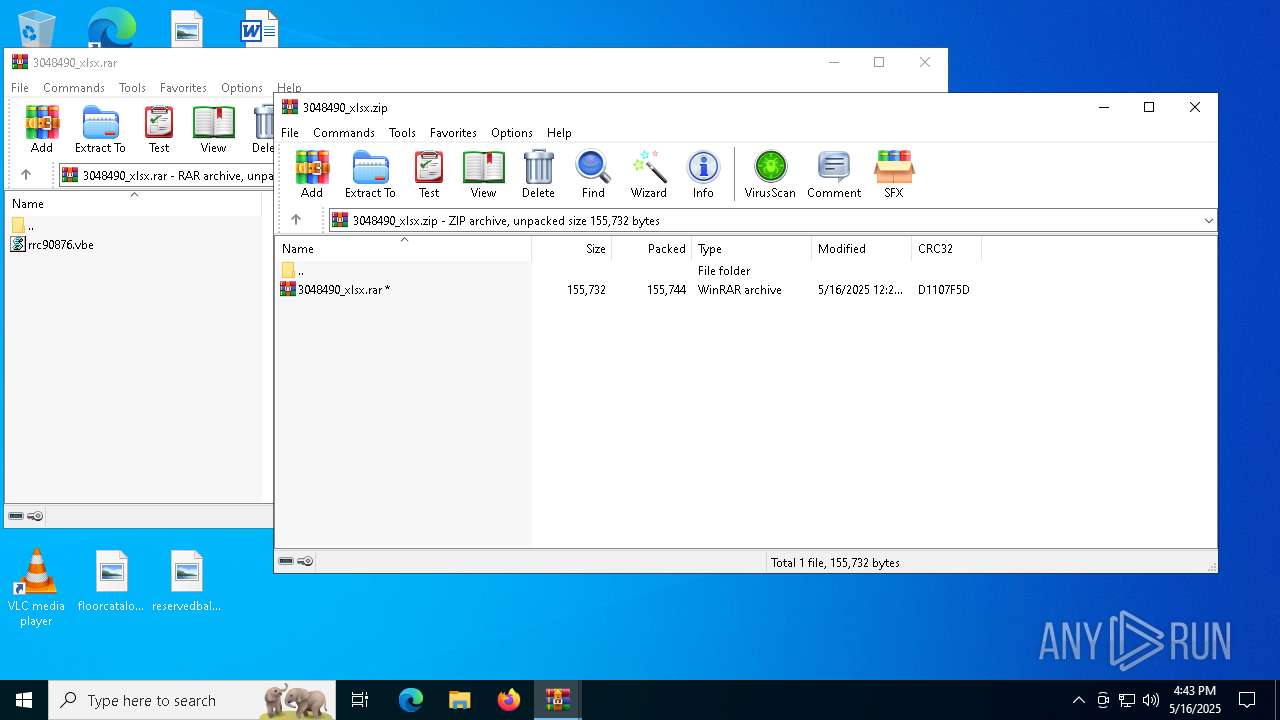This screenshot has width=1280, height=720.
Task: Open Commands menu in rar window
Action: pyautogui.click(x=74, y=88)
